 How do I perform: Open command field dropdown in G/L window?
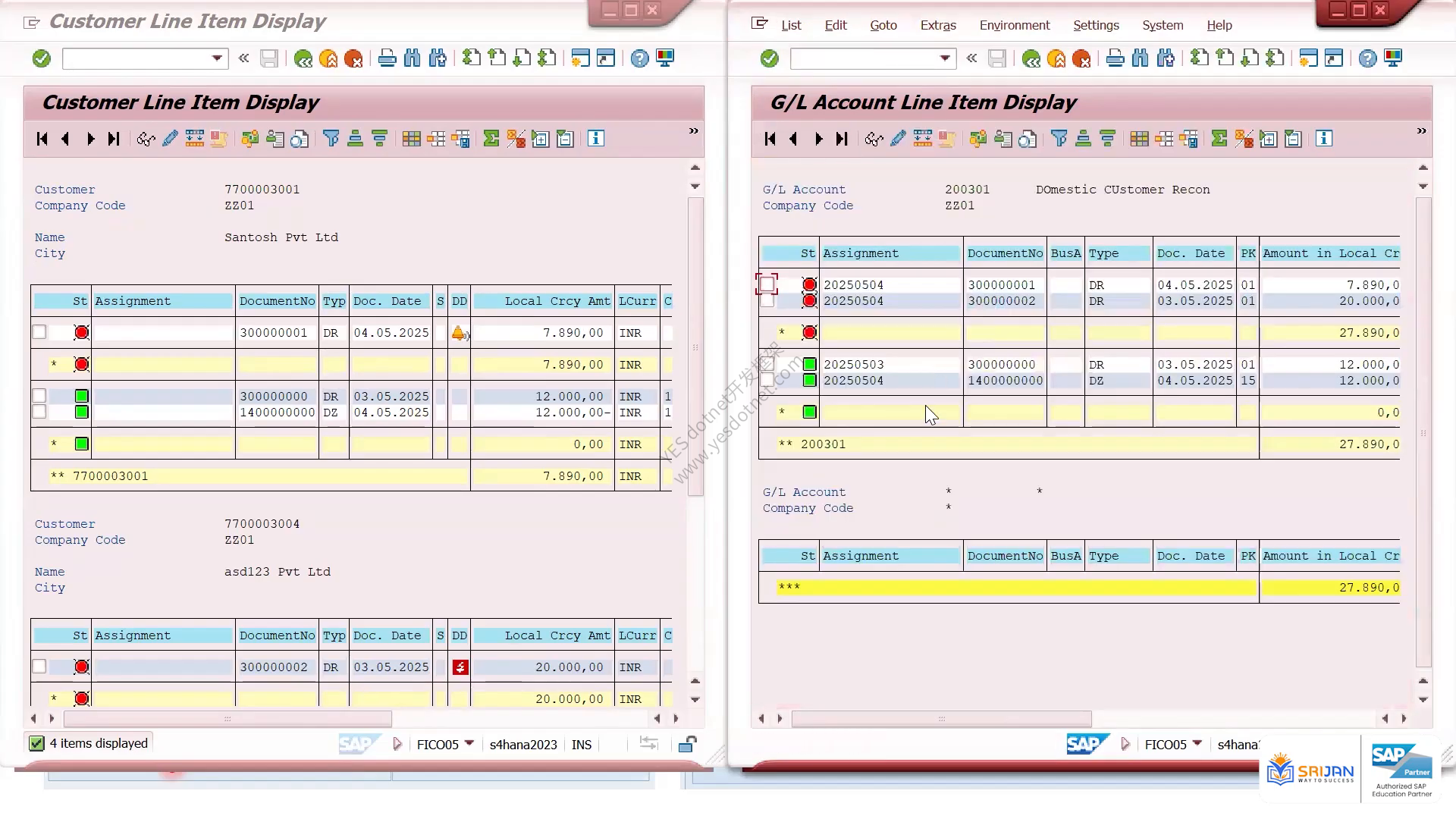945,58
